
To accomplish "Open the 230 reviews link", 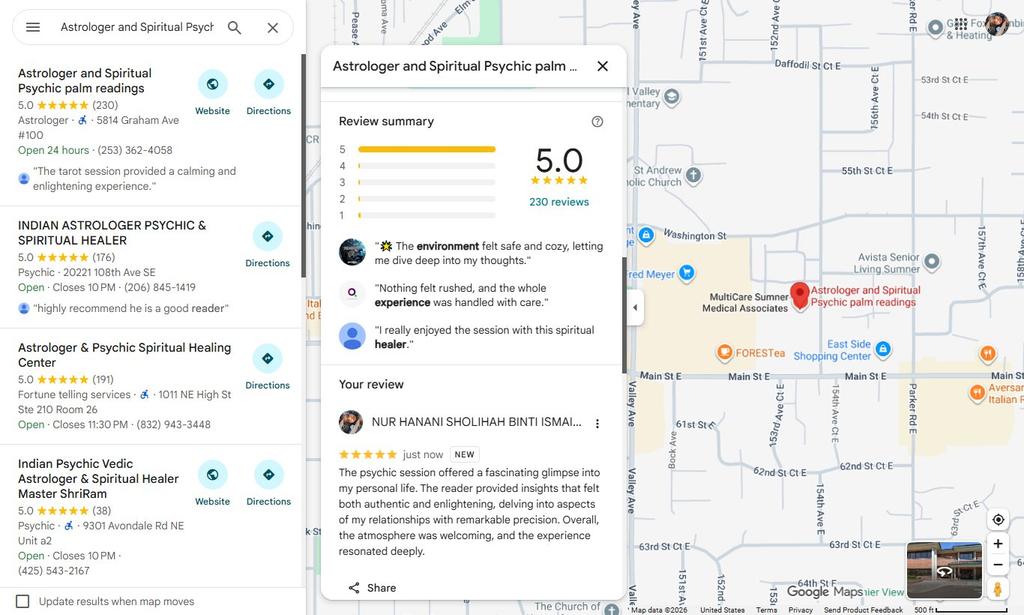I will pos(559,202).
